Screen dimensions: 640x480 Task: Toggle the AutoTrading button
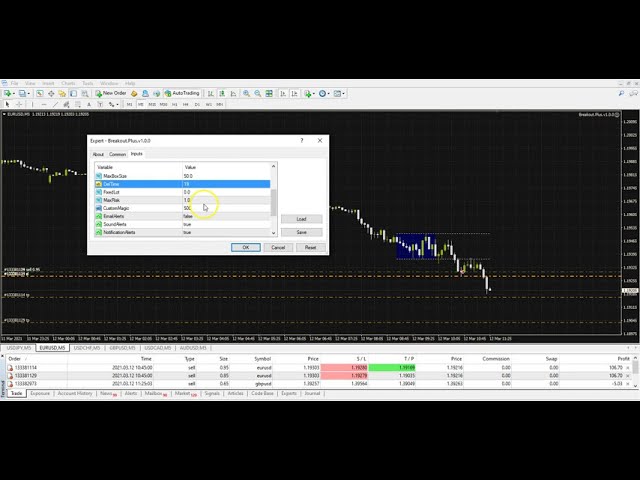(x=183, y=93)
